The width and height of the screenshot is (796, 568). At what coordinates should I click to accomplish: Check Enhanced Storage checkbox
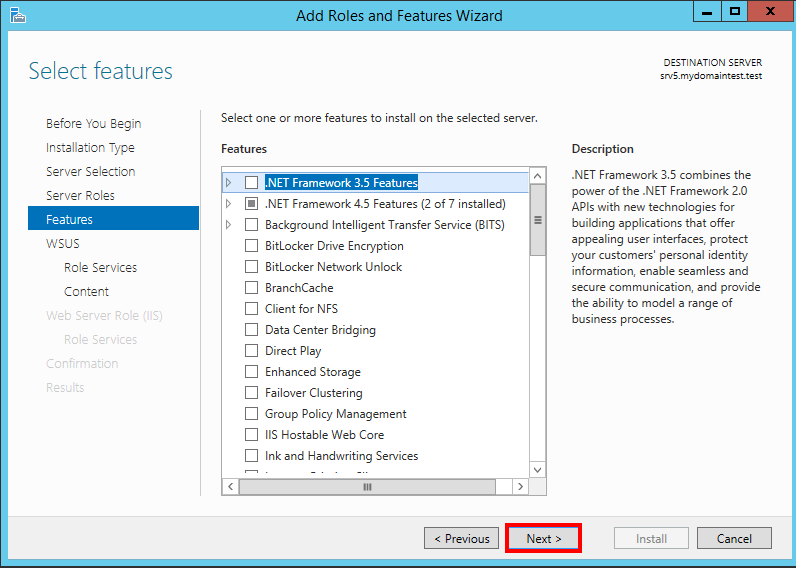point(251,372)
